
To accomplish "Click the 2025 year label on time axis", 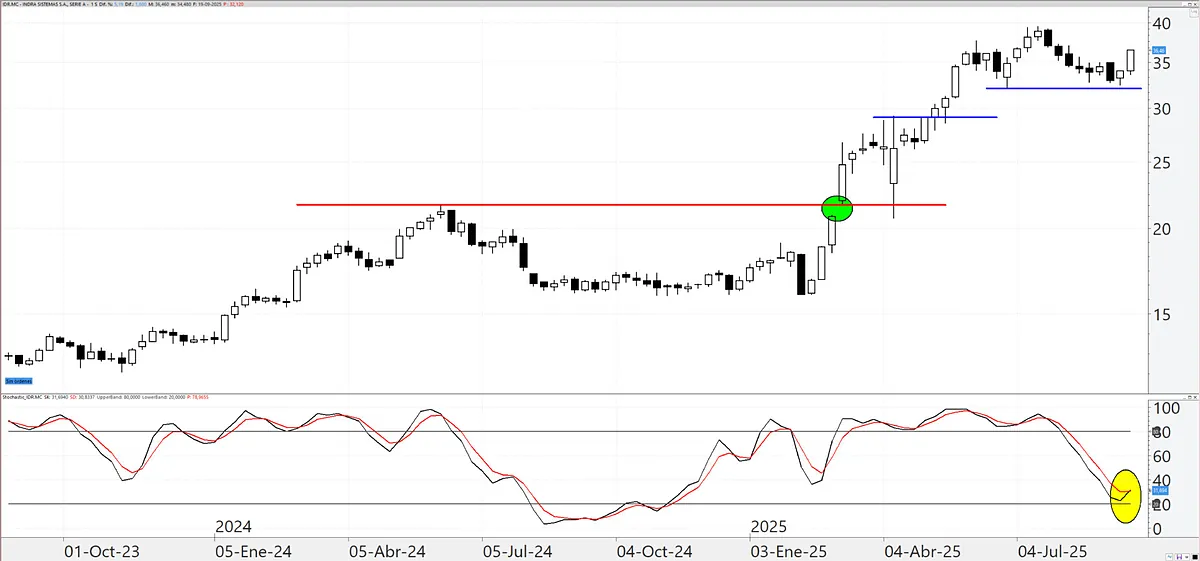I will click(x=771, y=526).
